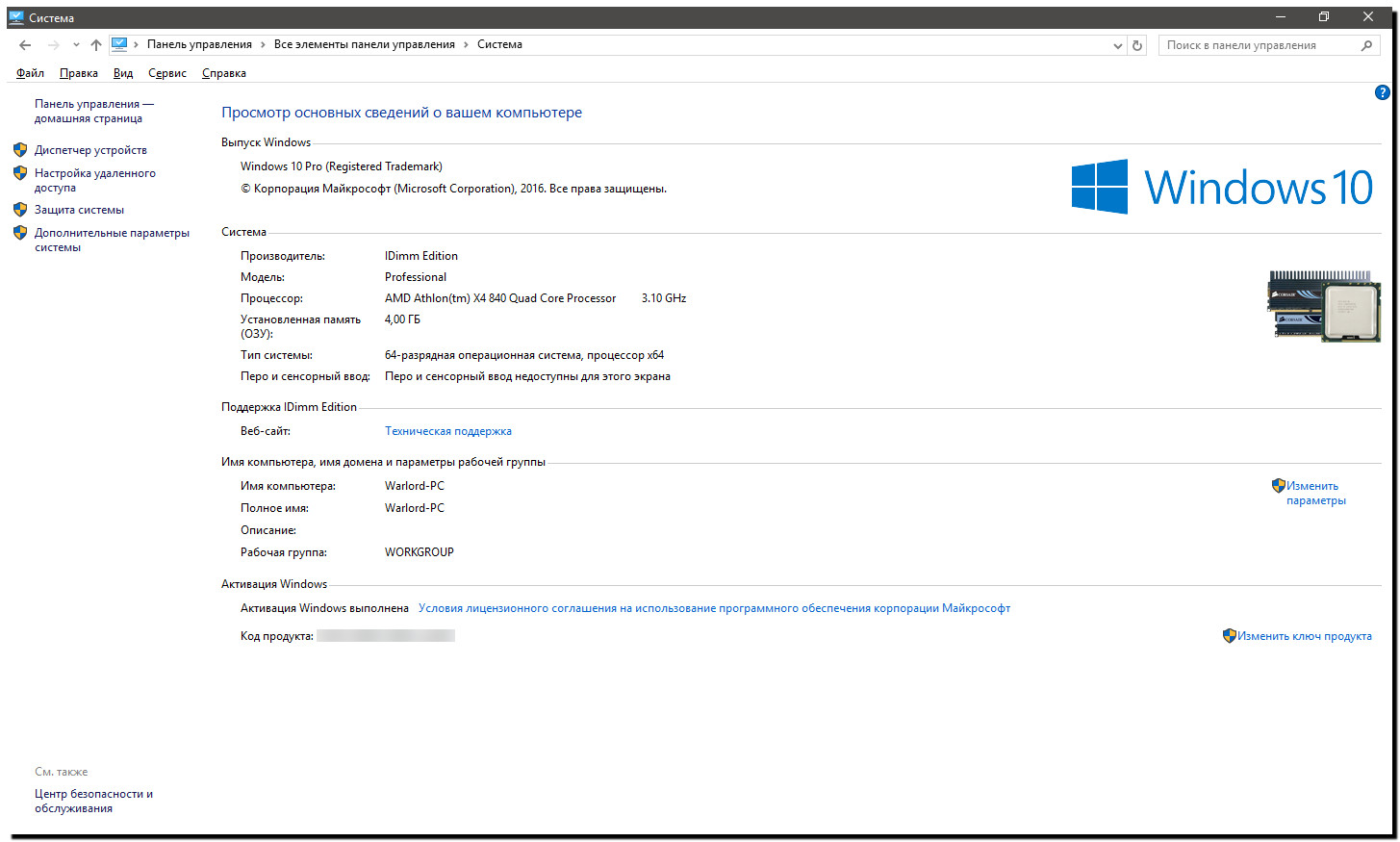Select the 3.10 GHz processor speed text

pos(664,298)
